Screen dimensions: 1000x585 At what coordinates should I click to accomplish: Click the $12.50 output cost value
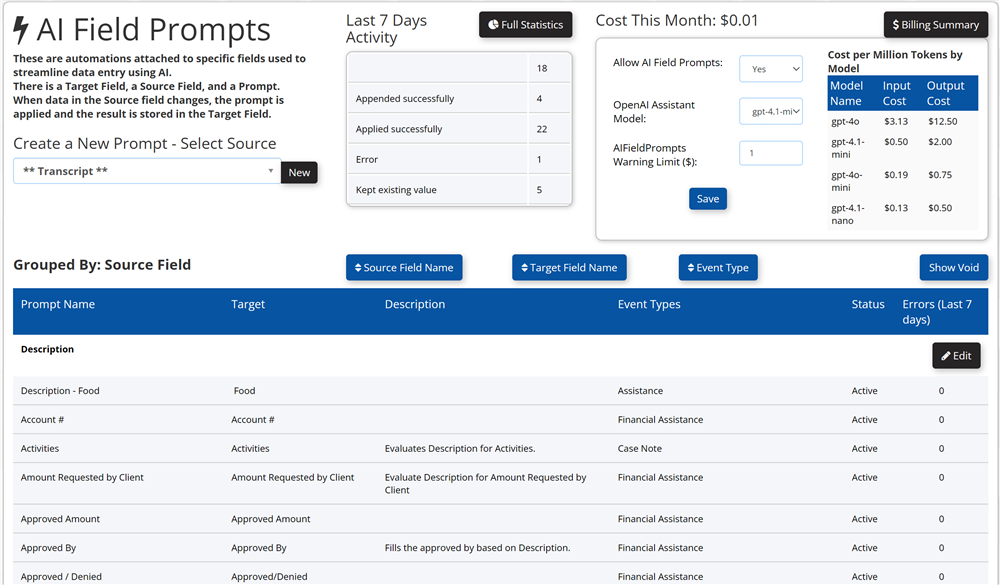coord(943,121)
